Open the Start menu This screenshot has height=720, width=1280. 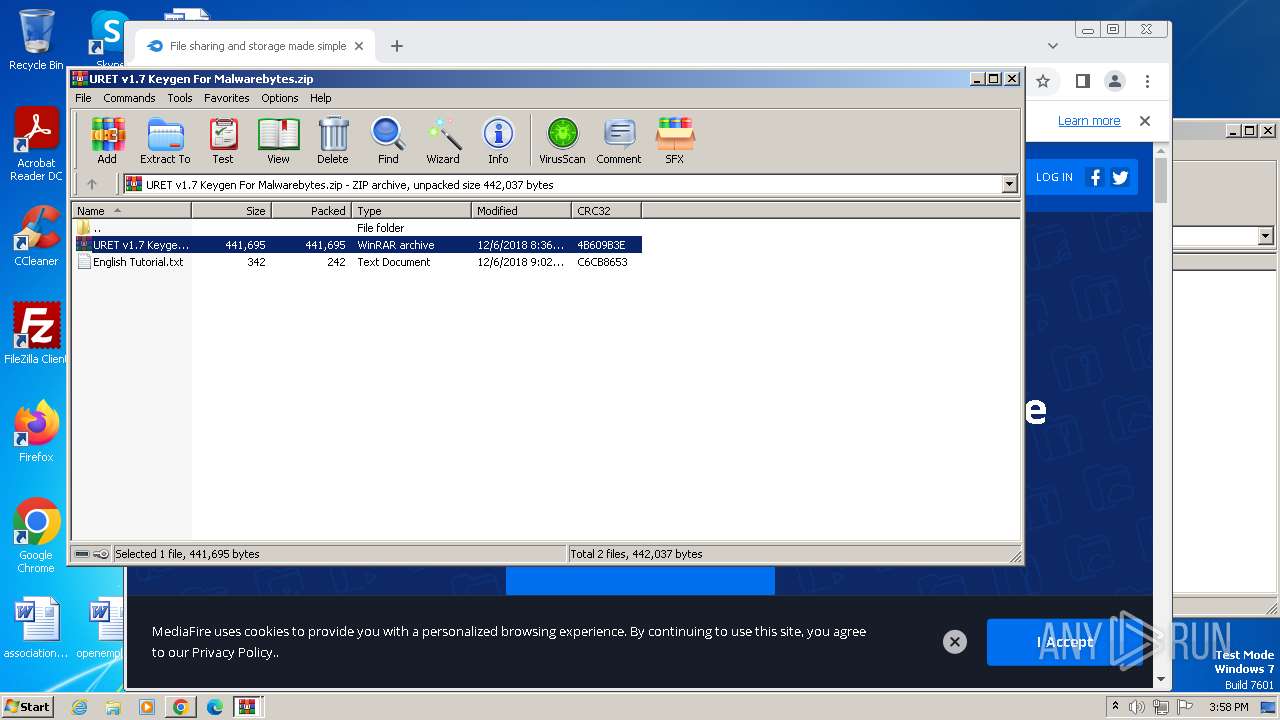(x=27, y=706)
